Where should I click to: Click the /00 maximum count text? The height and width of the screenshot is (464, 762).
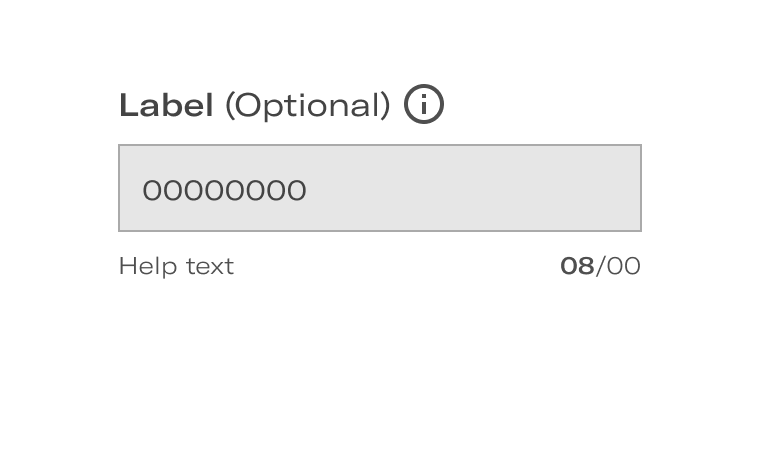coord(618,266)
